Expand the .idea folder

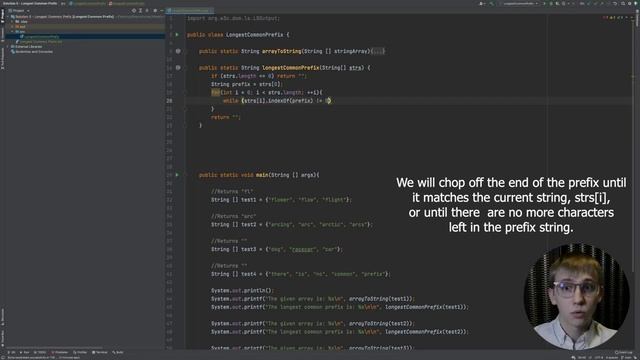(x=12, y=22)
